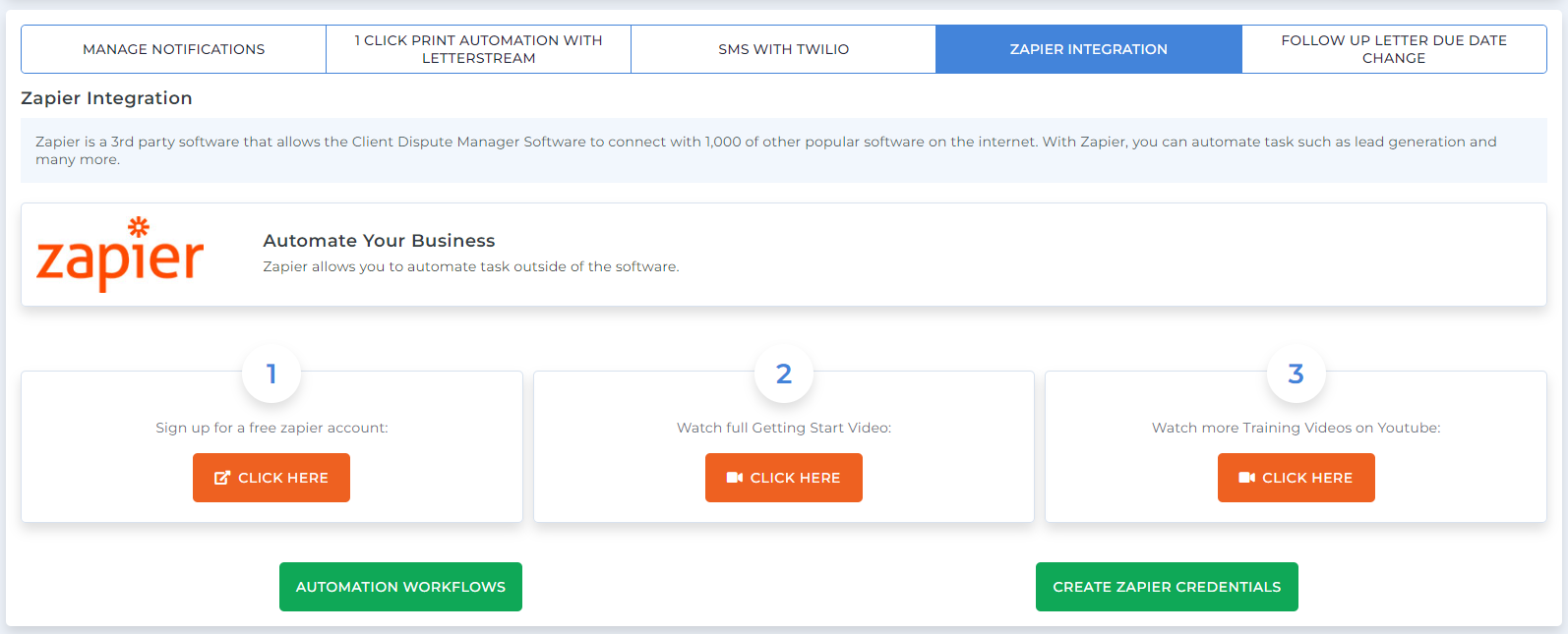Click text "Zapier allows you to automate task outside of the software."
The width and height of the screenshot is (1568, 634).
(471, 266)
